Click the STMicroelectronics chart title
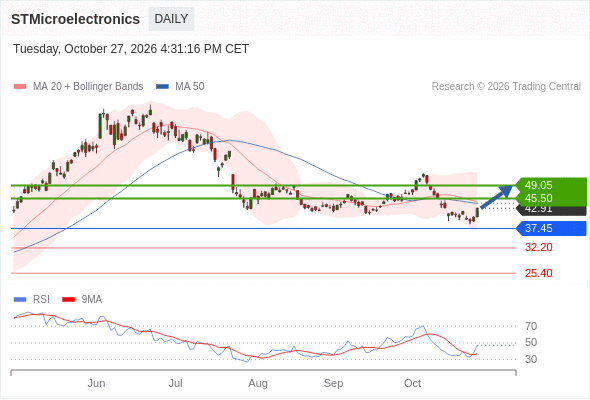This screenshot has width=590, height=400. (75, 19)
